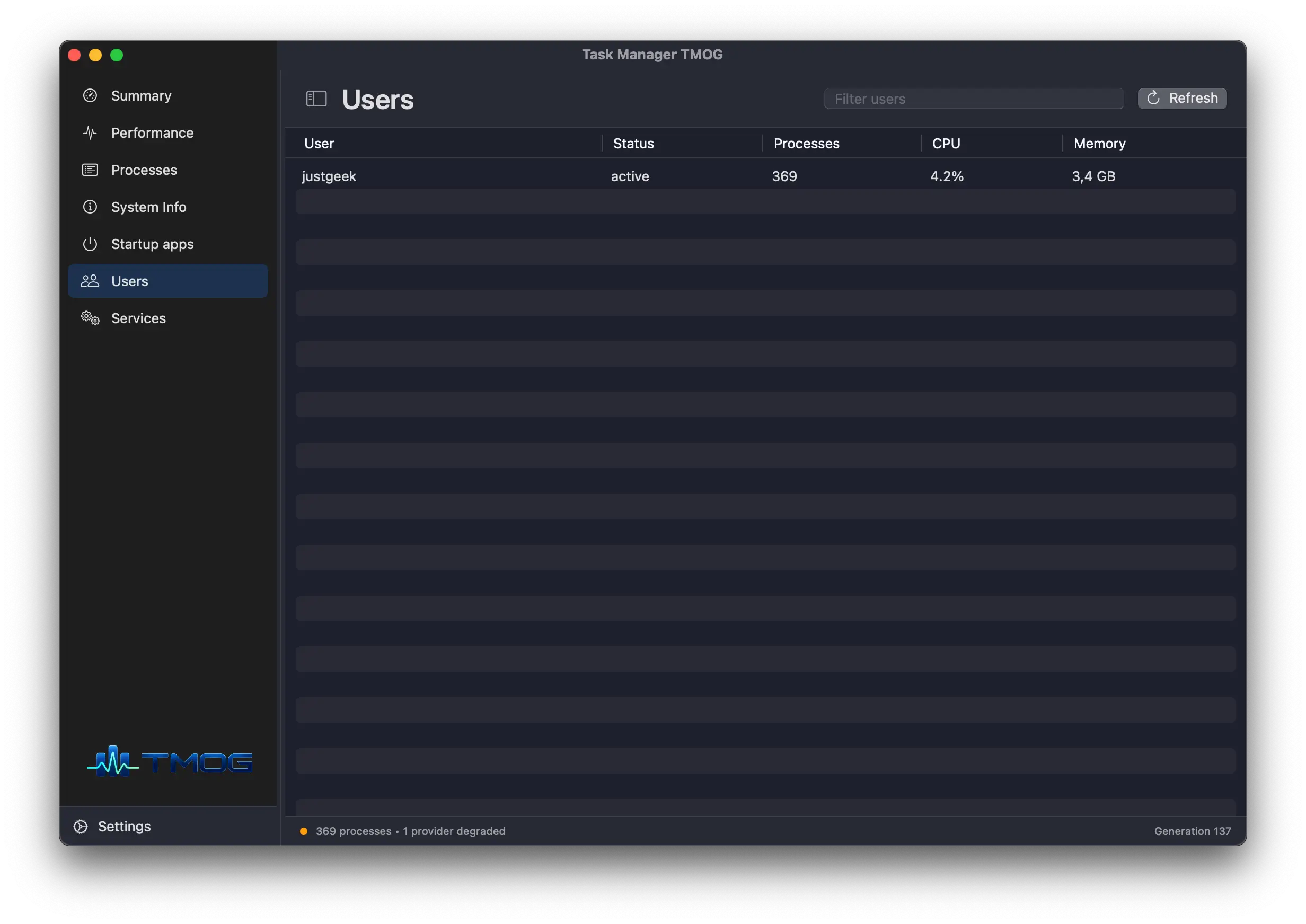Switch to System Info
The height and width of the screenshot is (924, 1306).
tap(168, 207)
